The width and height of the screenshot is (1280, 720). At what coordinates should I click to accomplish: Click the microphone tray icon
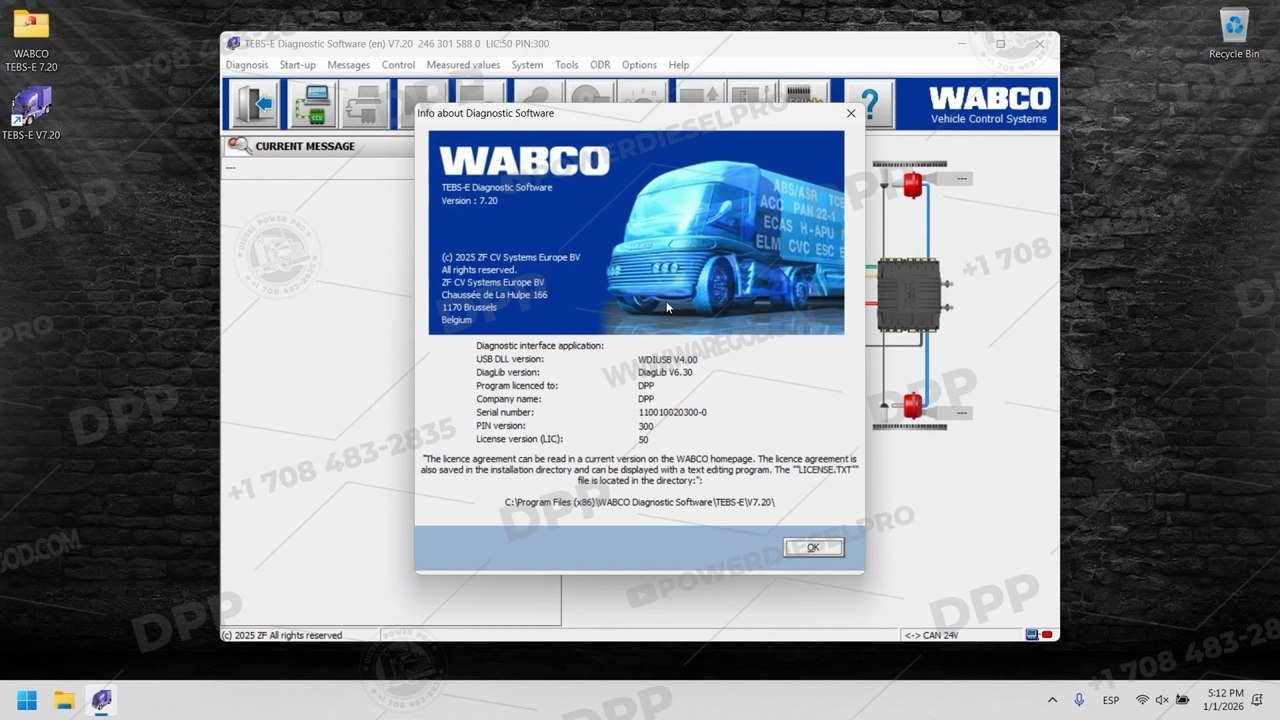[1079, 700]
